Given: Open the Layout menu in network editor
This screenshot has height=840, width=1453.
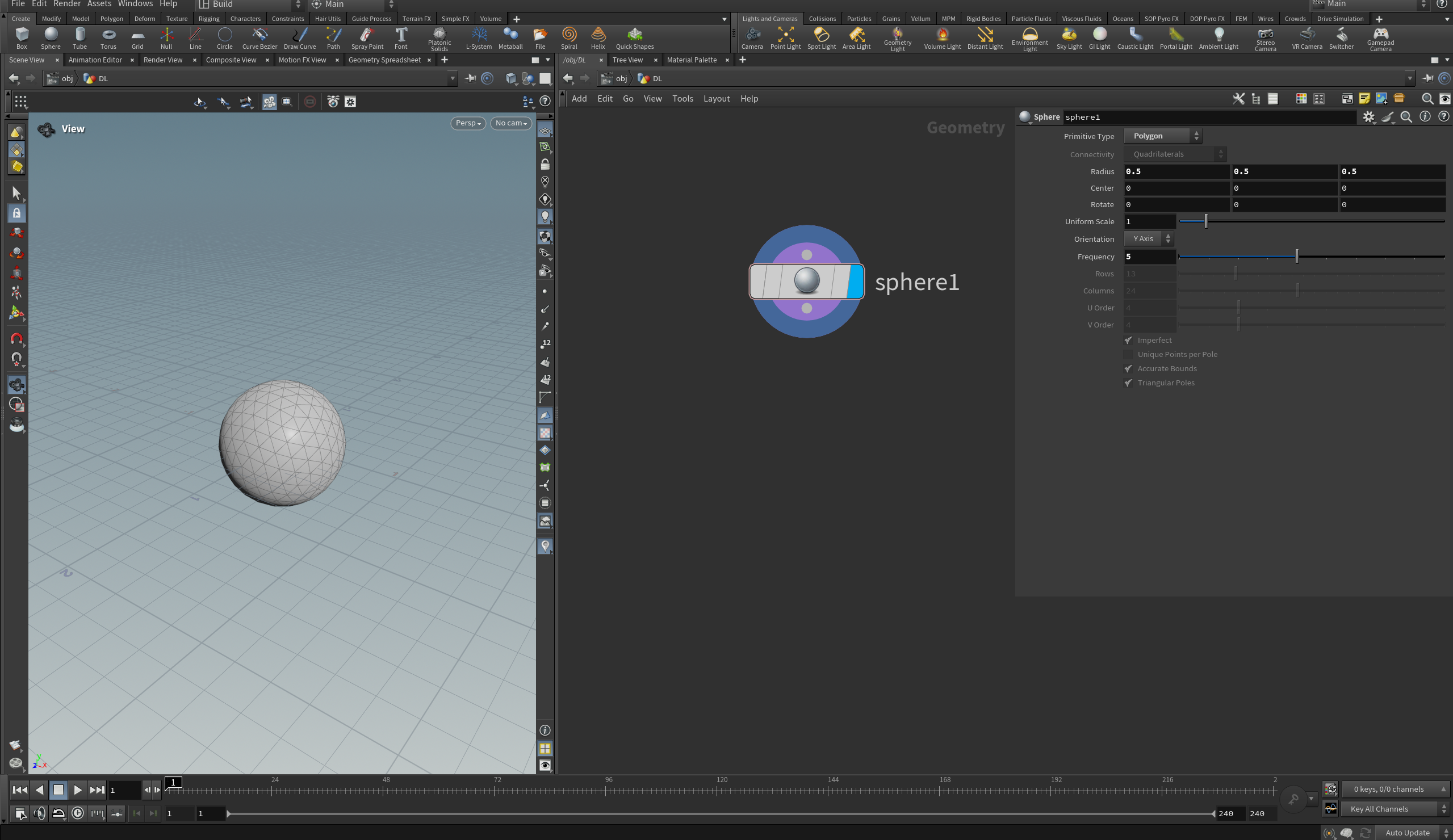Looking at the screenshot, I should pos(716,99).
